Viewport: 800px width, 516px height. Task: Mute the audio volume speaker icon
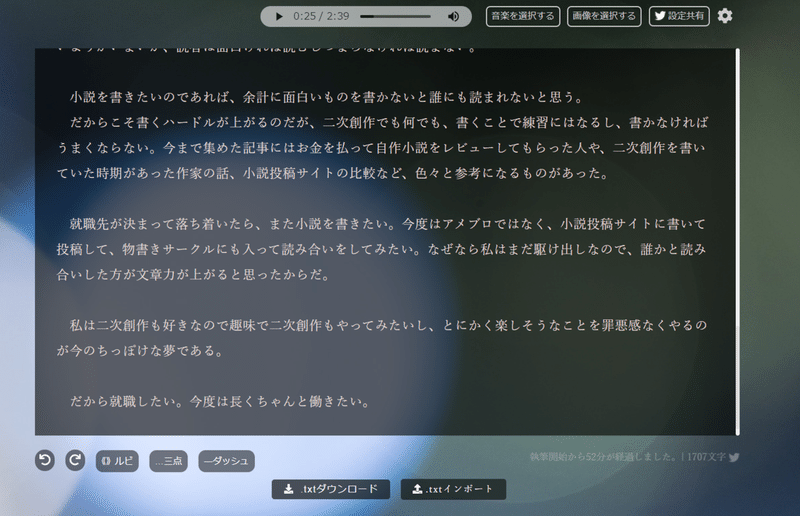click(x=453, y=16)
